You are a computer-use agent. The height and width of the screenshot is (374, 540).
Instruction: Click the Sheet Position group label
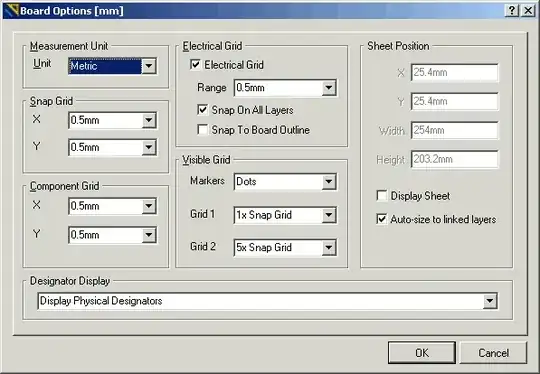coord(398,46)
